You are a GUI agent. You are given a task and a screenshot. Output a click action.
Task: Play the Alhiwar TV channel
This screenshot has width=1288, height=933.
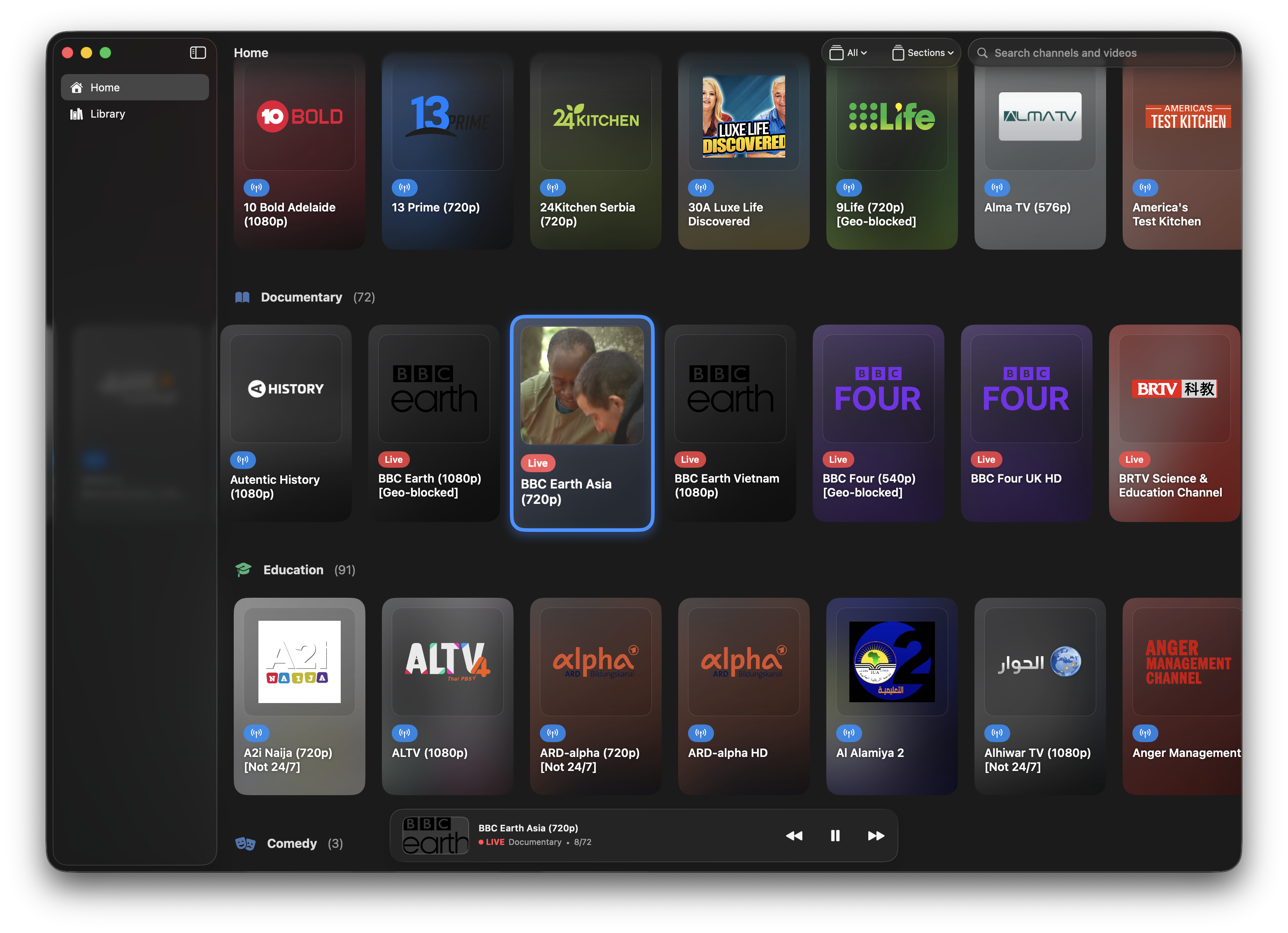1039,696
